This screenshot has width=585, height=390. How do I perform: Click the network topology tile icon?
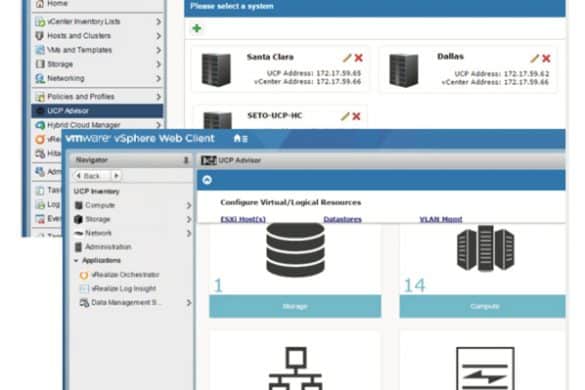295,369
